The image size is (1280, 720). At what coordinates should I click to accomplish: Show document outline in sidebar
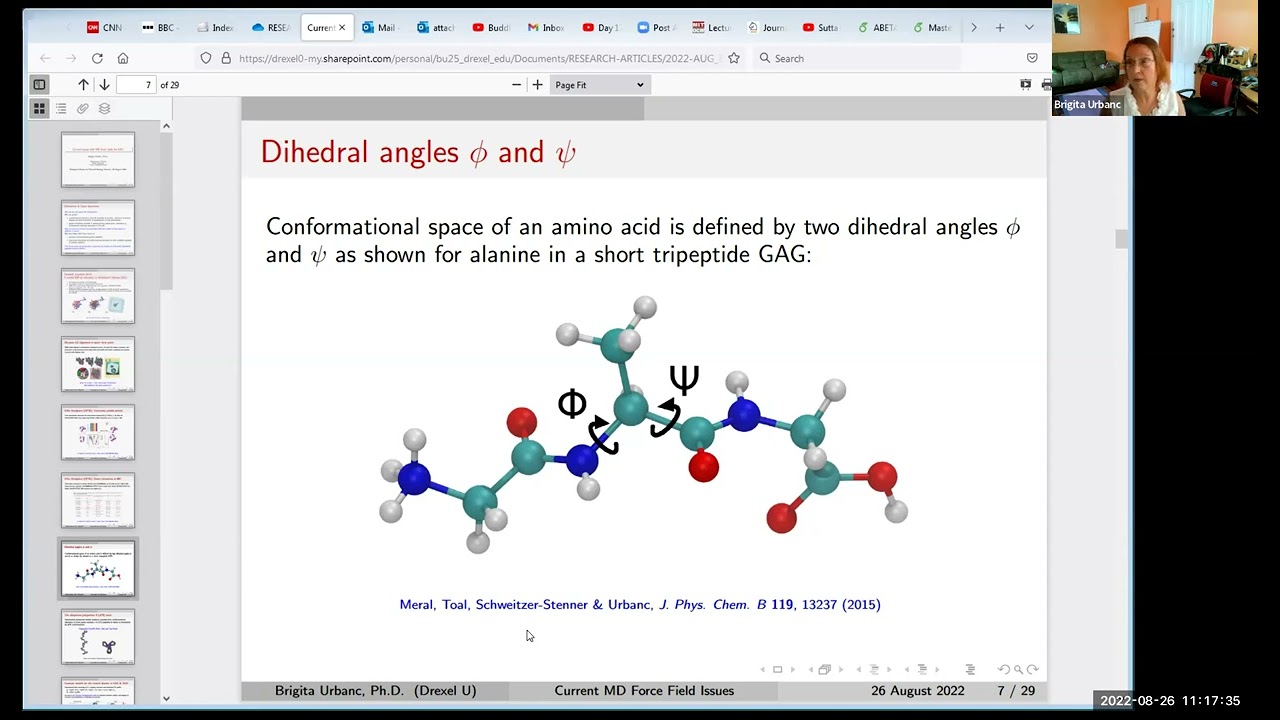click(x=61, y=108)
